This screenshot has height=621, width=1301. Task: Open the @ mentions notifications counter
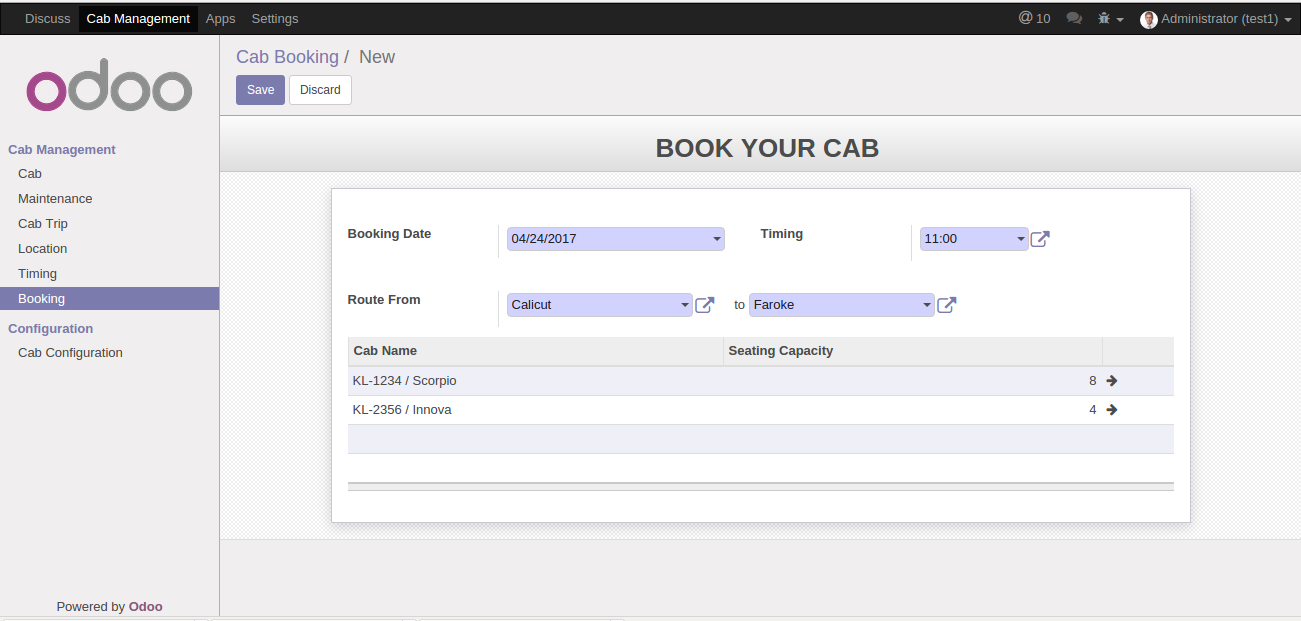(1034, 18)
